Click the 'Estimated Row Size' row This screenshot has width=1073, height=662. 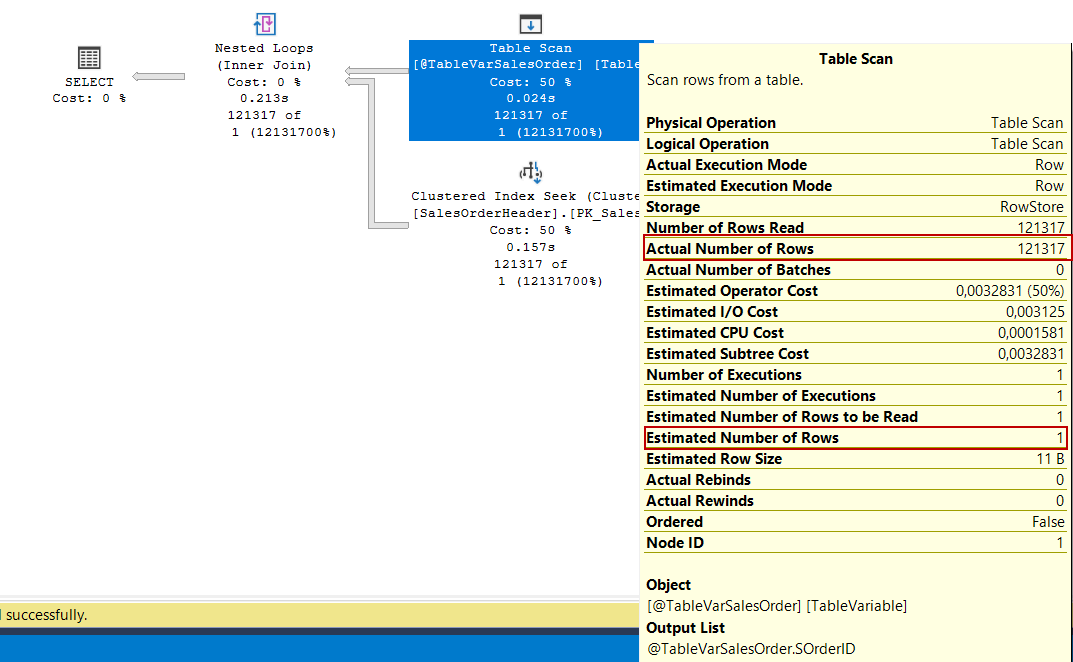click(x=855, y=459)
